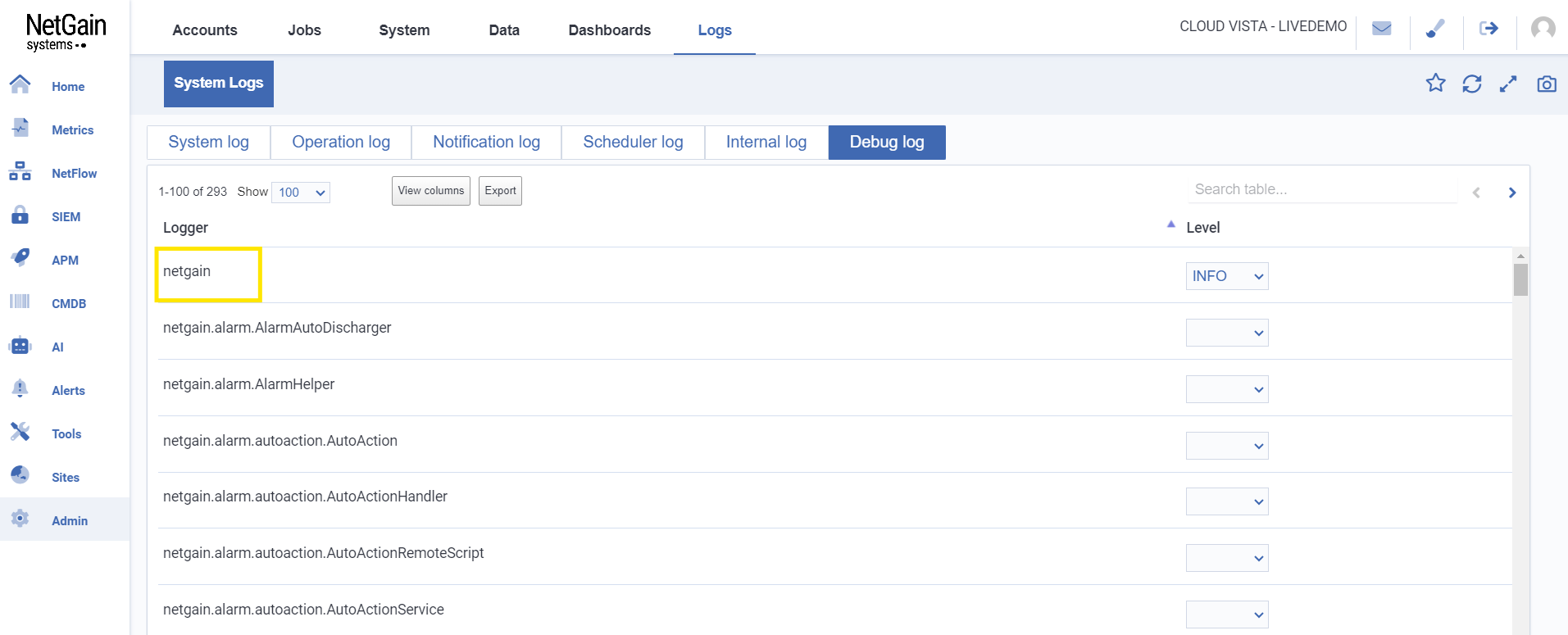Open level dropdown for AutoActionRemoteScript

pyautogui.click(x=1227, y=558)
